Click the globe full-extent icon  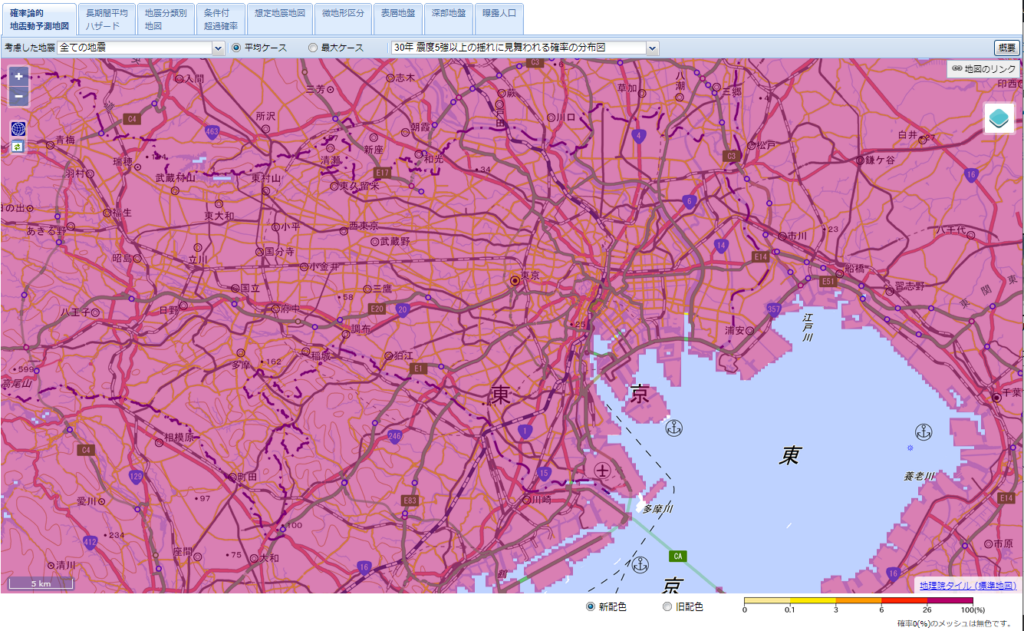coord(18,129)
